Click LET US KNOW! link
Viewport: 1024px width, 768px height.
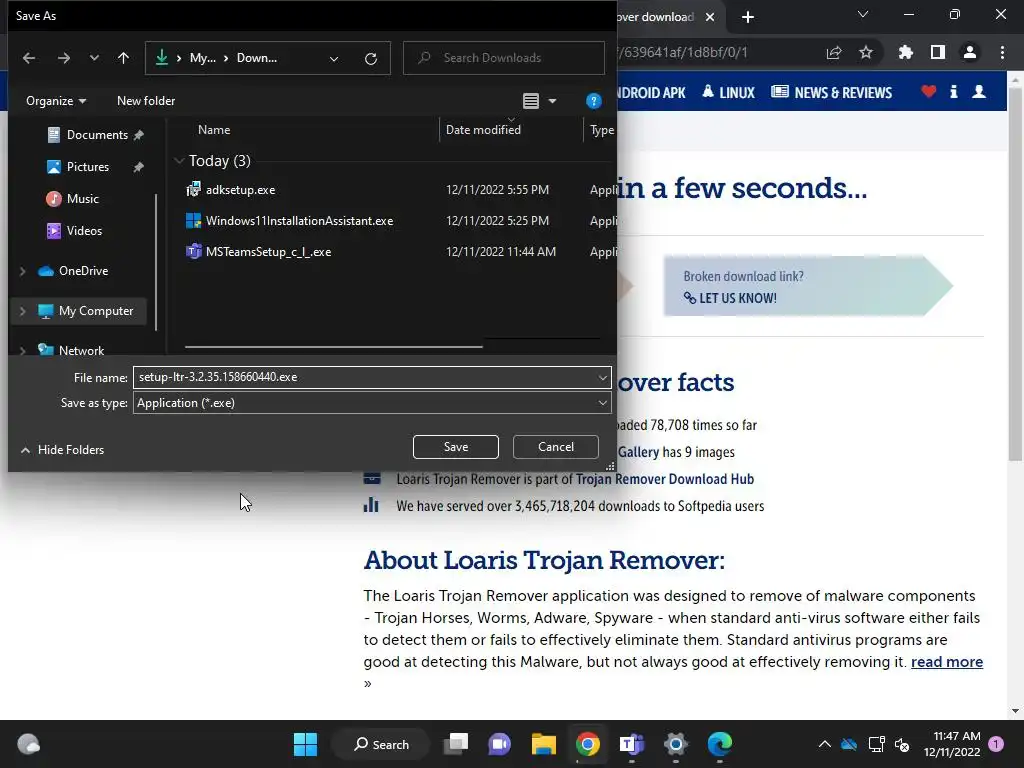click(730, 298)
